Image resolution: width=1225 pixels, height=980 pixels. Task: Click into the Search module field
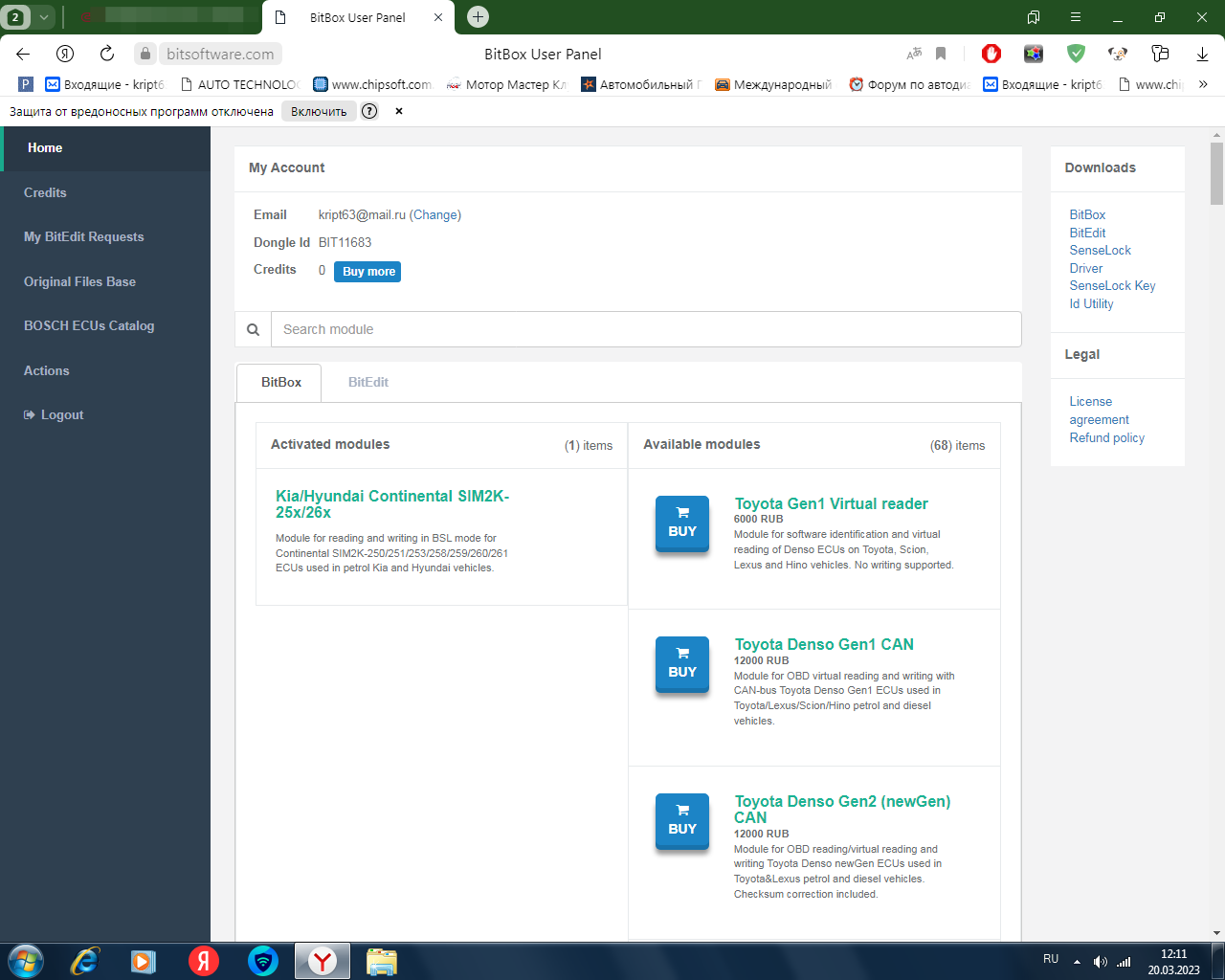tap(646, 329)
